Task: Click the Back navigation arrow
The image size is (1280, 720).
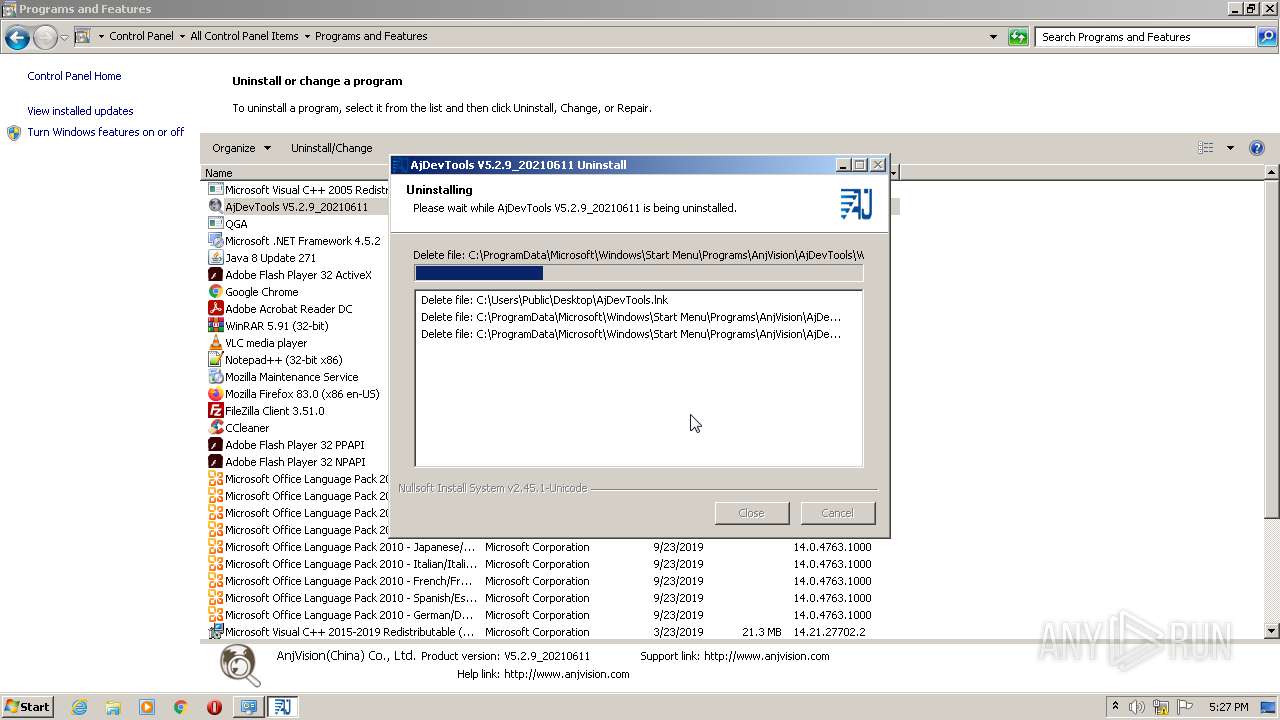Action: (x=17, y=38)
